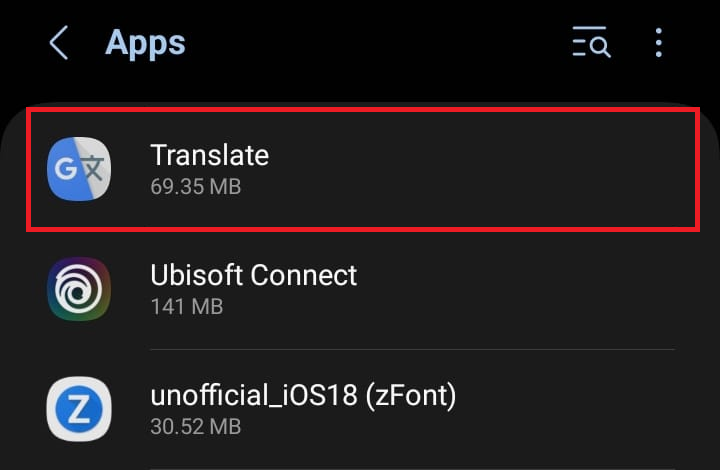Image resolution: width=720 pixels, height=470 pixels.
Task: Tap the blue zFont app icon
Action: click(79, 409)
